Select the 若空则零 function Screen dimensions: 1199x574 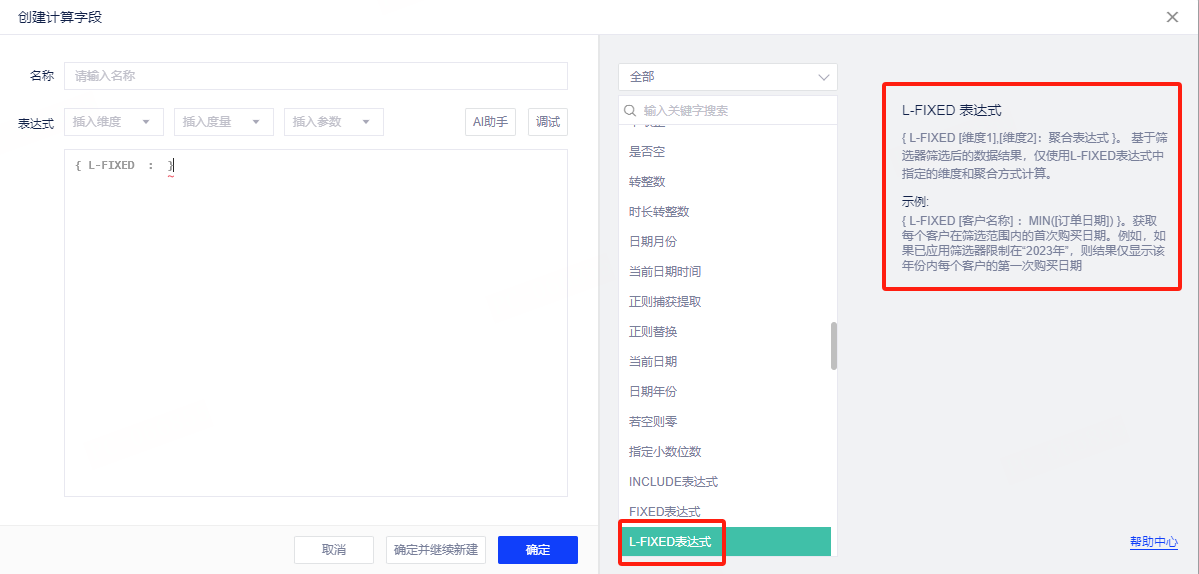(x=653, y=422)
